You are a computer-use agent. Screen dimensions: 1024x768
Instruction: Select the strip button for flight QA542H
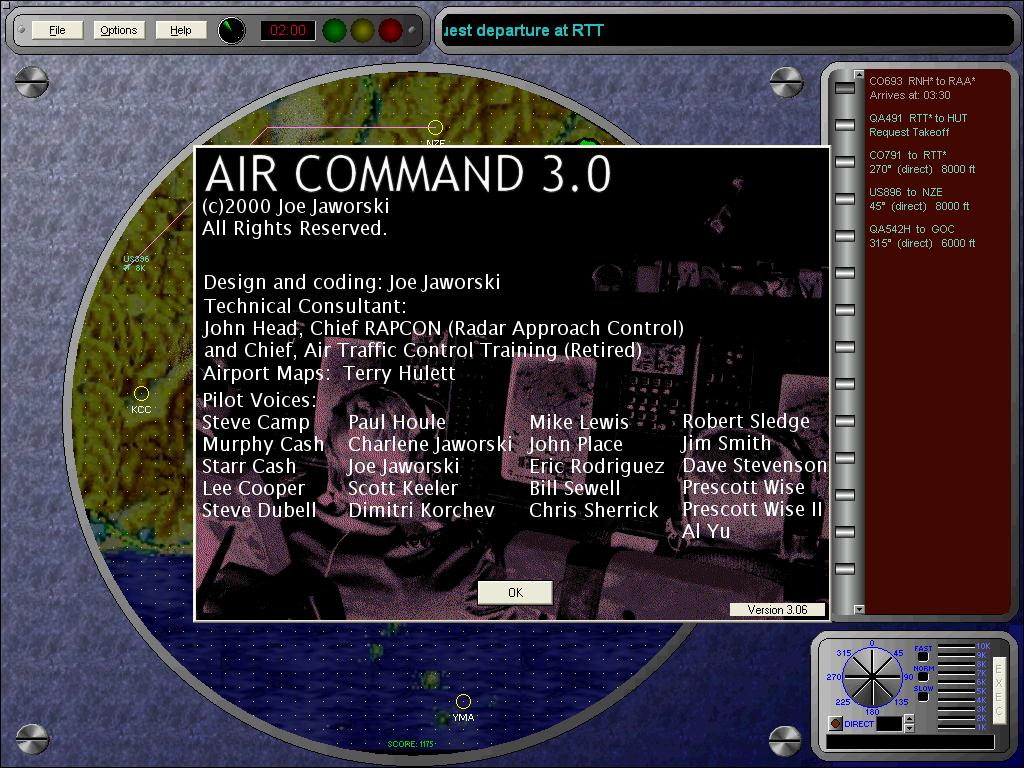(845, 236)
